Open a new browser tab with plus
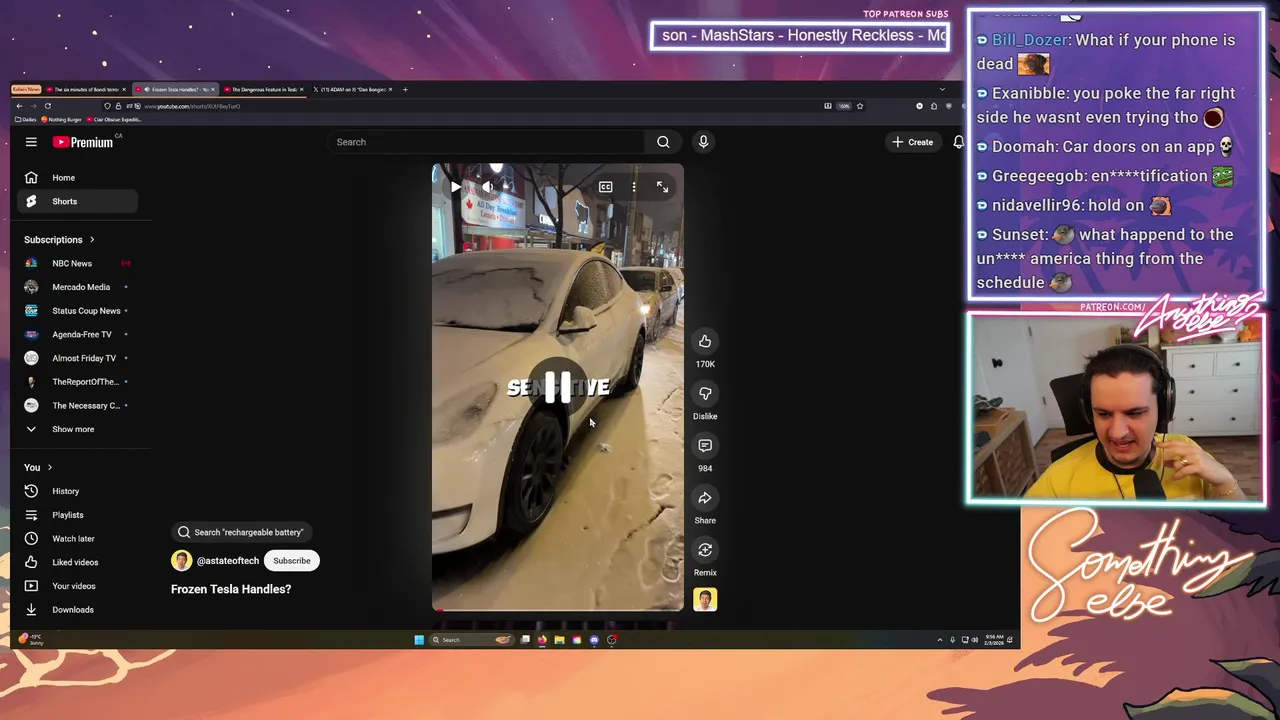1280x720 pixels. pos(405,90)
